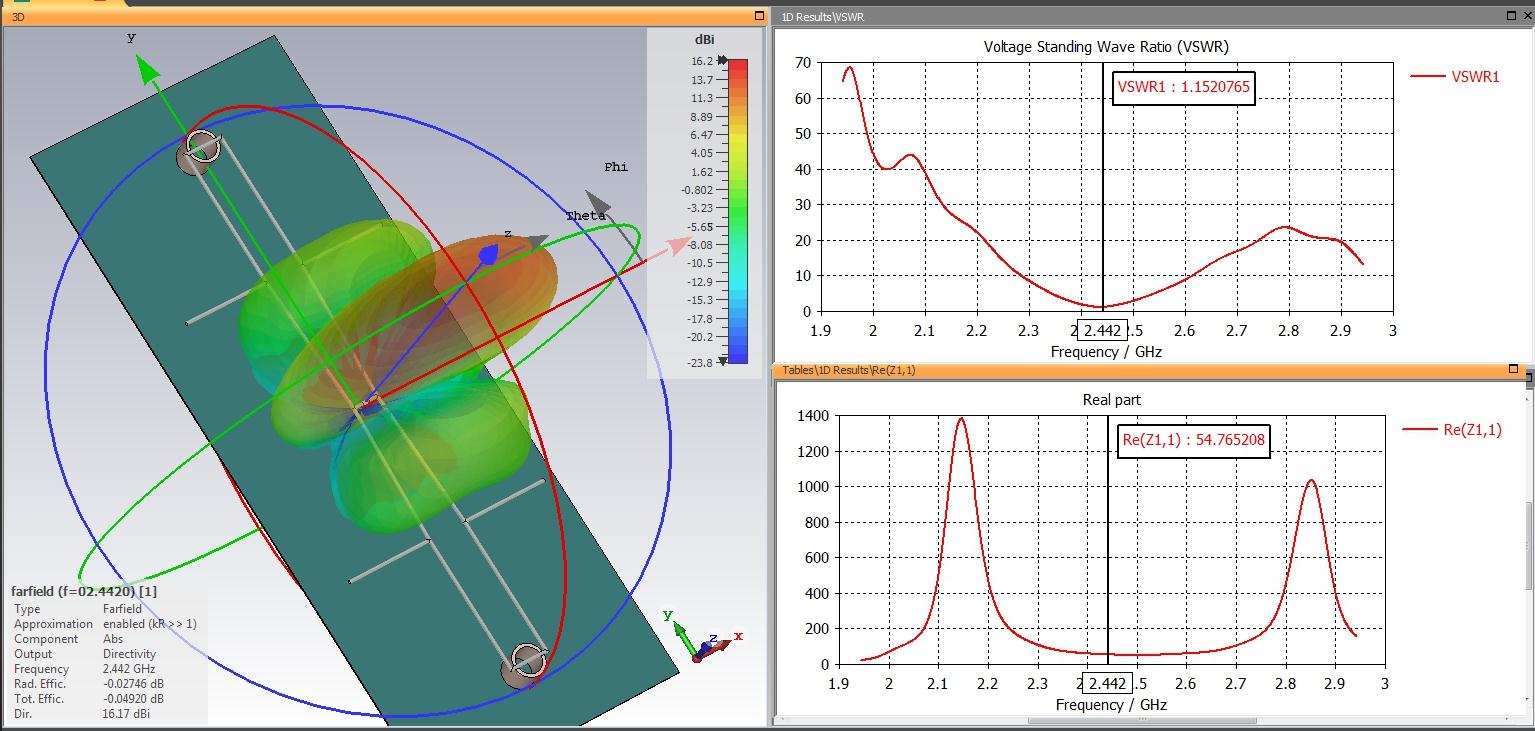The image size is (1535, 731).
Task: Click the top arrow of dBi color scale
Action: [x=723, y=61]
